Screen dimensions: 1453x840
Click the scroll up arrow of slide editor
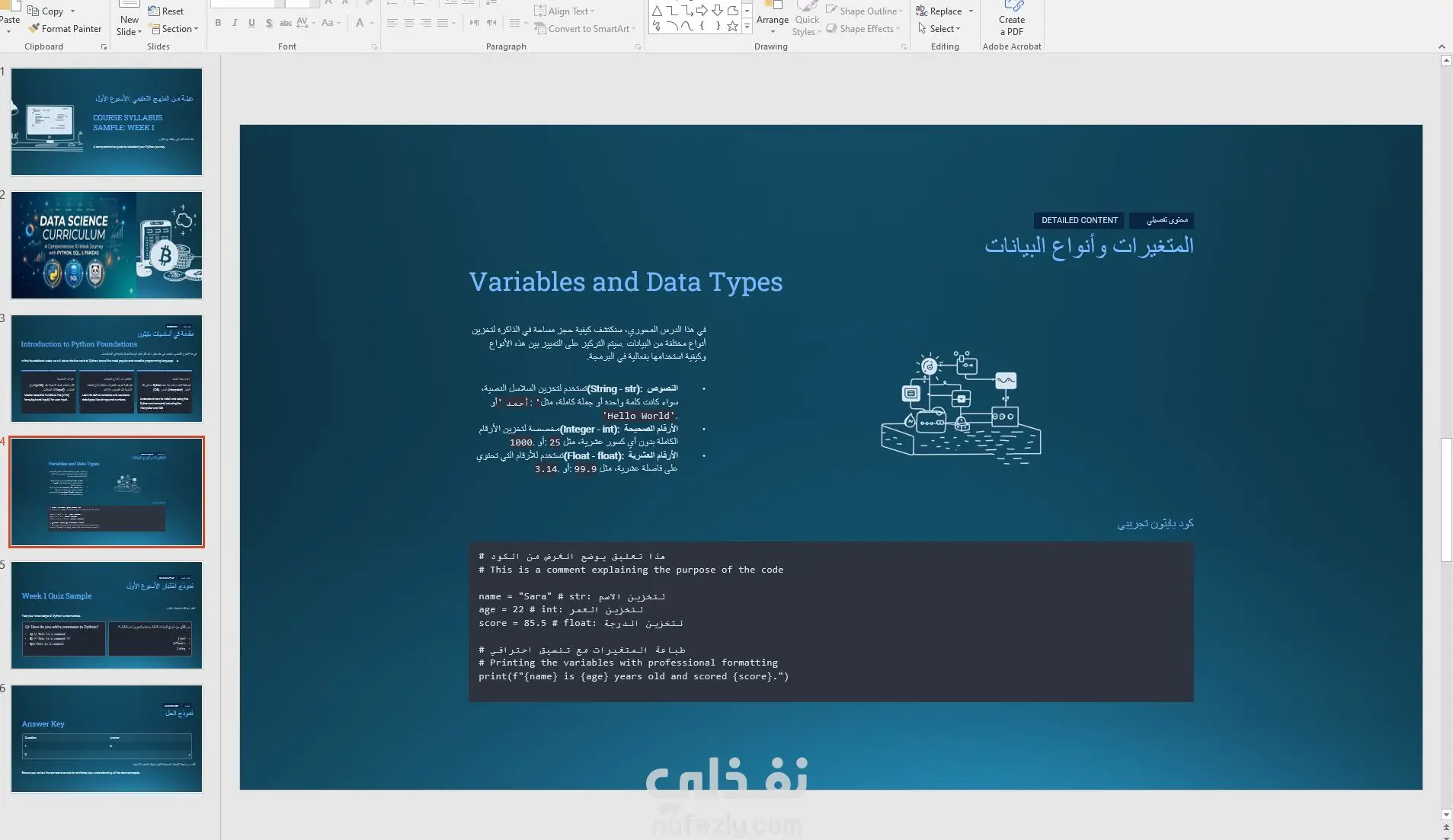point(1446,61)
